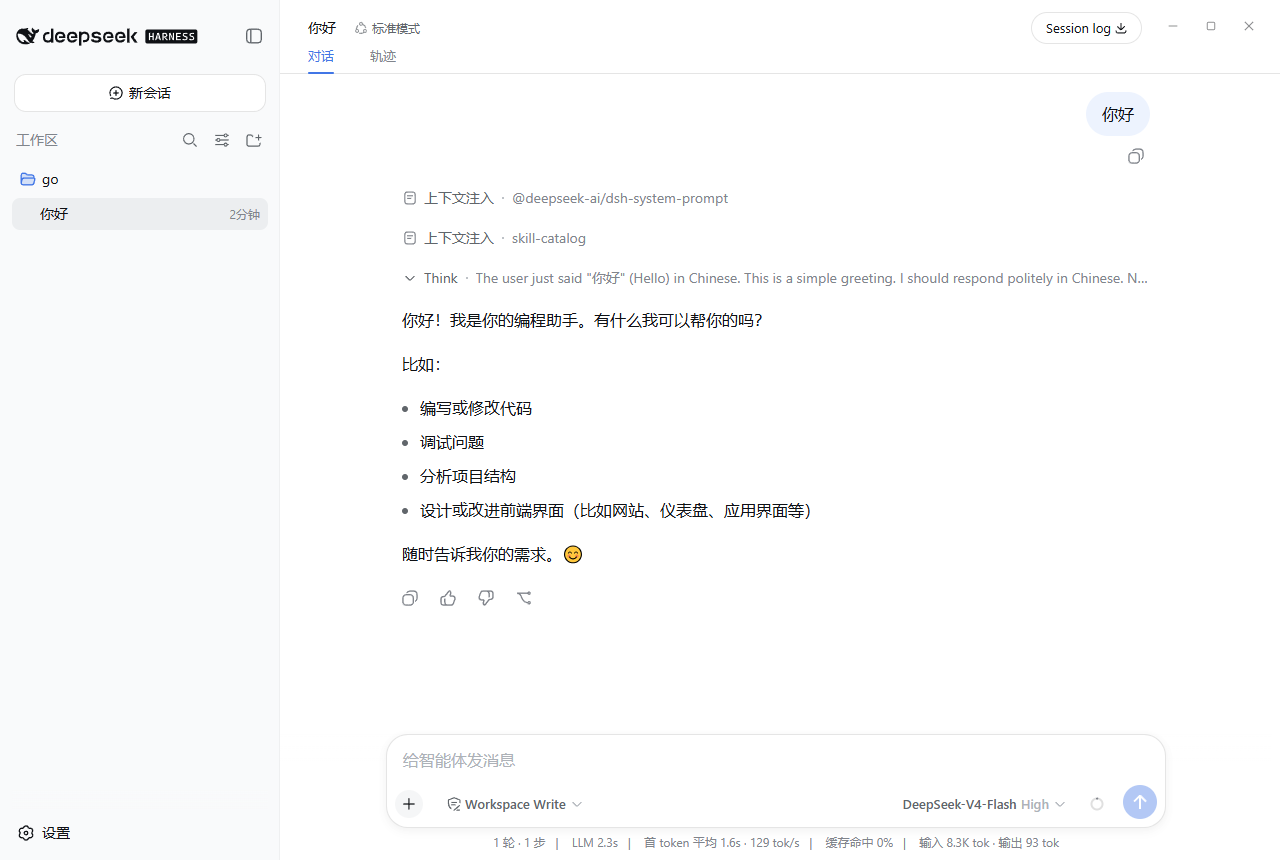This screenshot has height=860, width=1280.
Task: Add a new workspace folder icon
Action: coord(254,140)
